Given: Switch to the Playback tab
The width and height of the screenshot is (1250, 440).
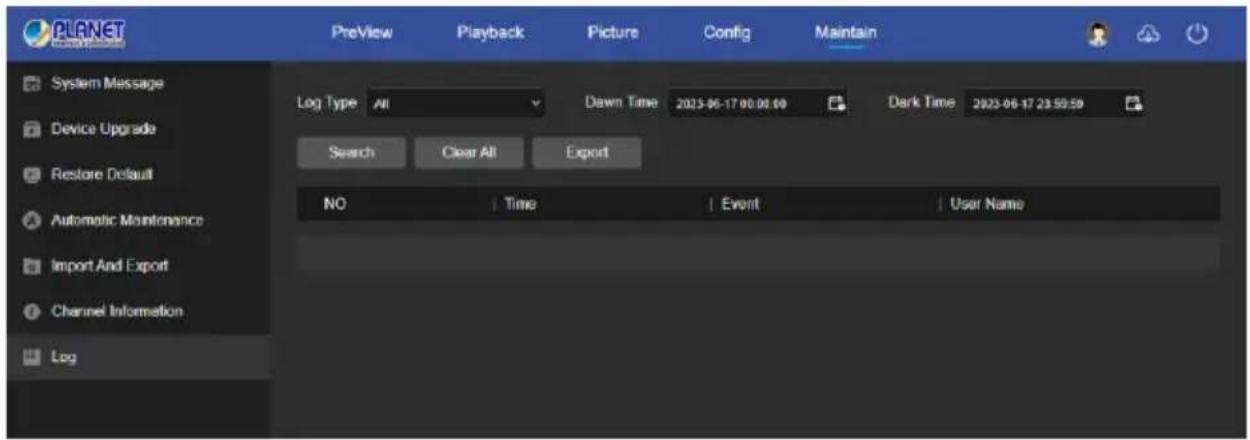Looking at the screenshot, I should coord(490,33).
